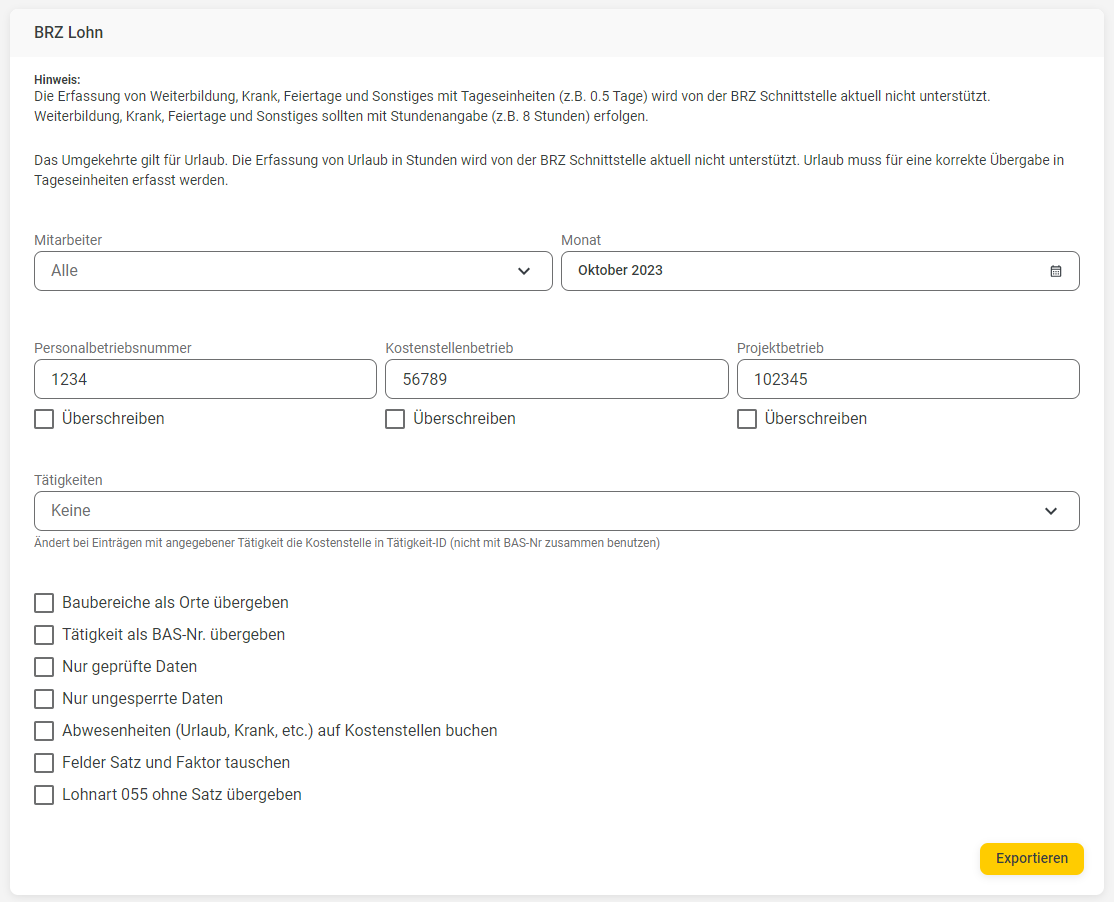This screenshot has height=902, width=1114.
Task: Enable Lohnart 055 ohne Satz übergeben
Action: pyautogui.click(x=44, y=795)
